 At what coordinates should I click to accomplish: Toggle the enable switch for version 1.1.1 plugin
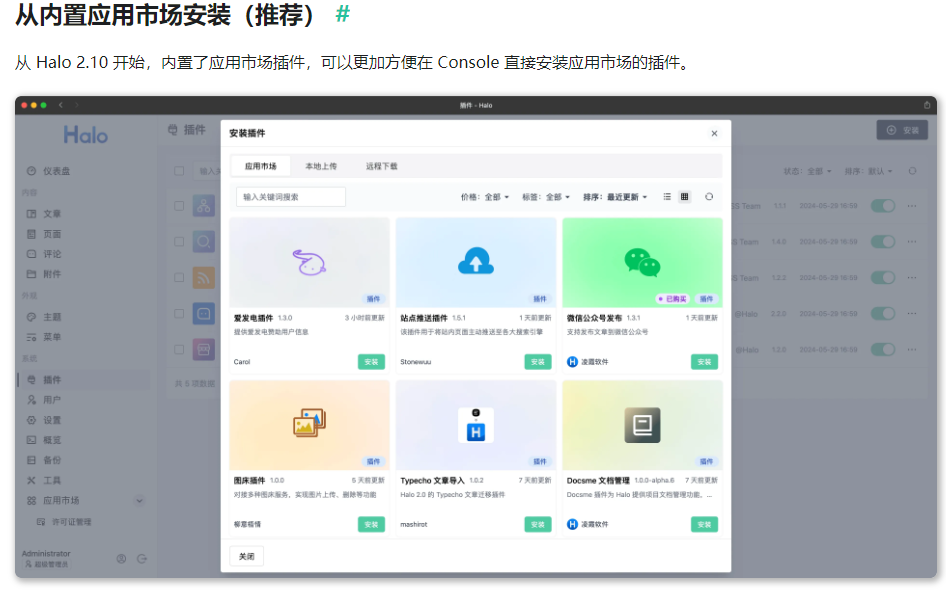point(883,206)
